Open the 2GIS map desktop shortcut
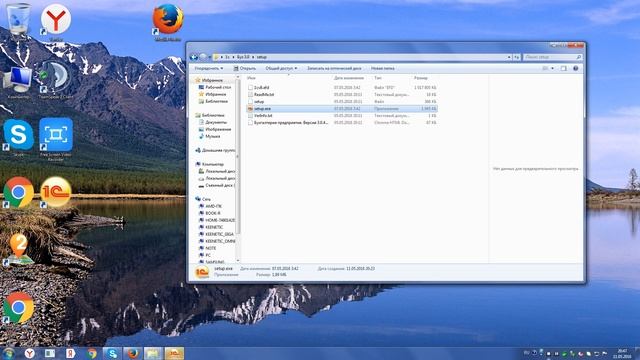This screenshot has width=640, height=360. tap(18, 249)
